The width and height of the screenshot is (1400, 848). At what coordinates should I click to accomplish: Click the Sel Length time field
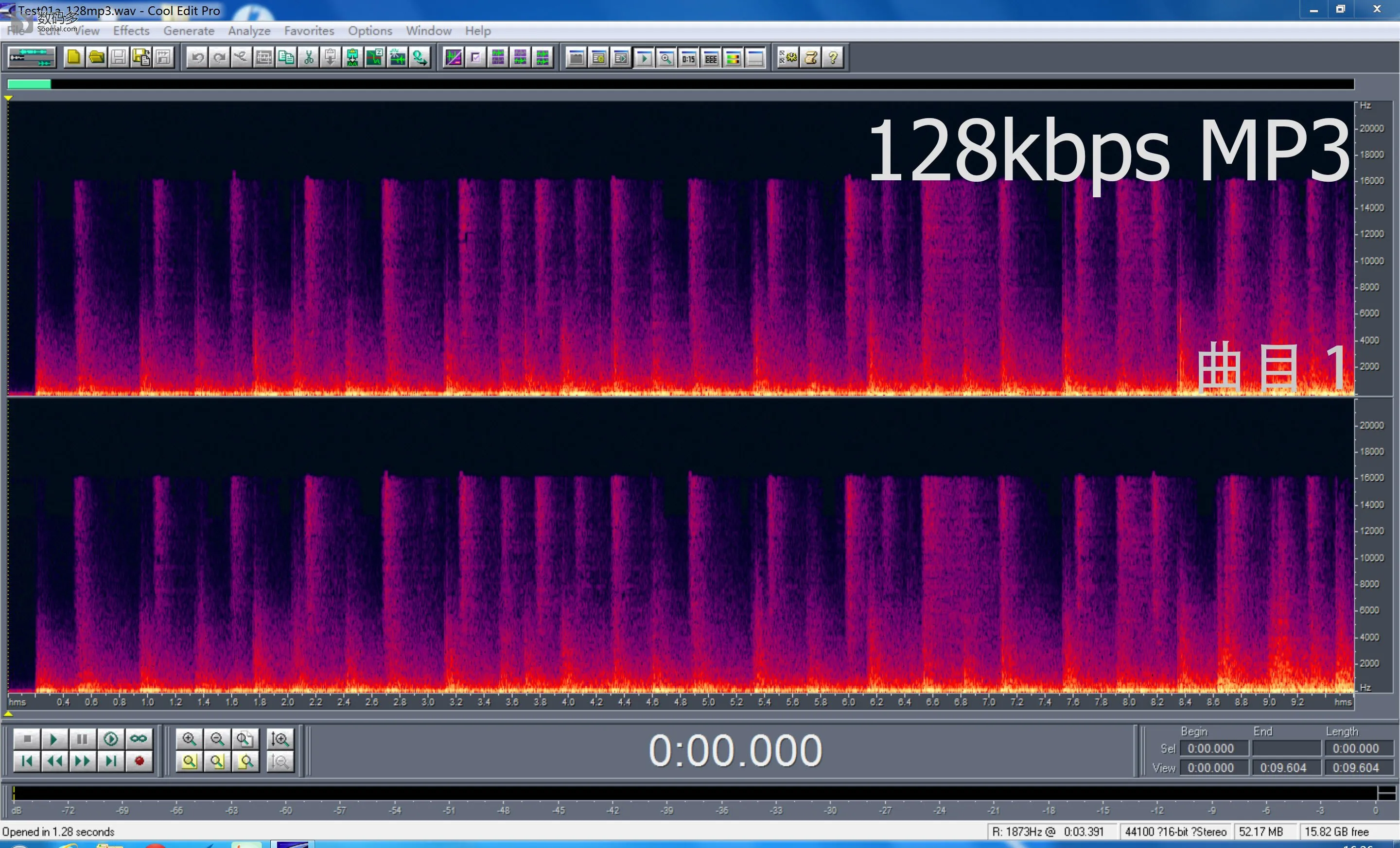1359,748
